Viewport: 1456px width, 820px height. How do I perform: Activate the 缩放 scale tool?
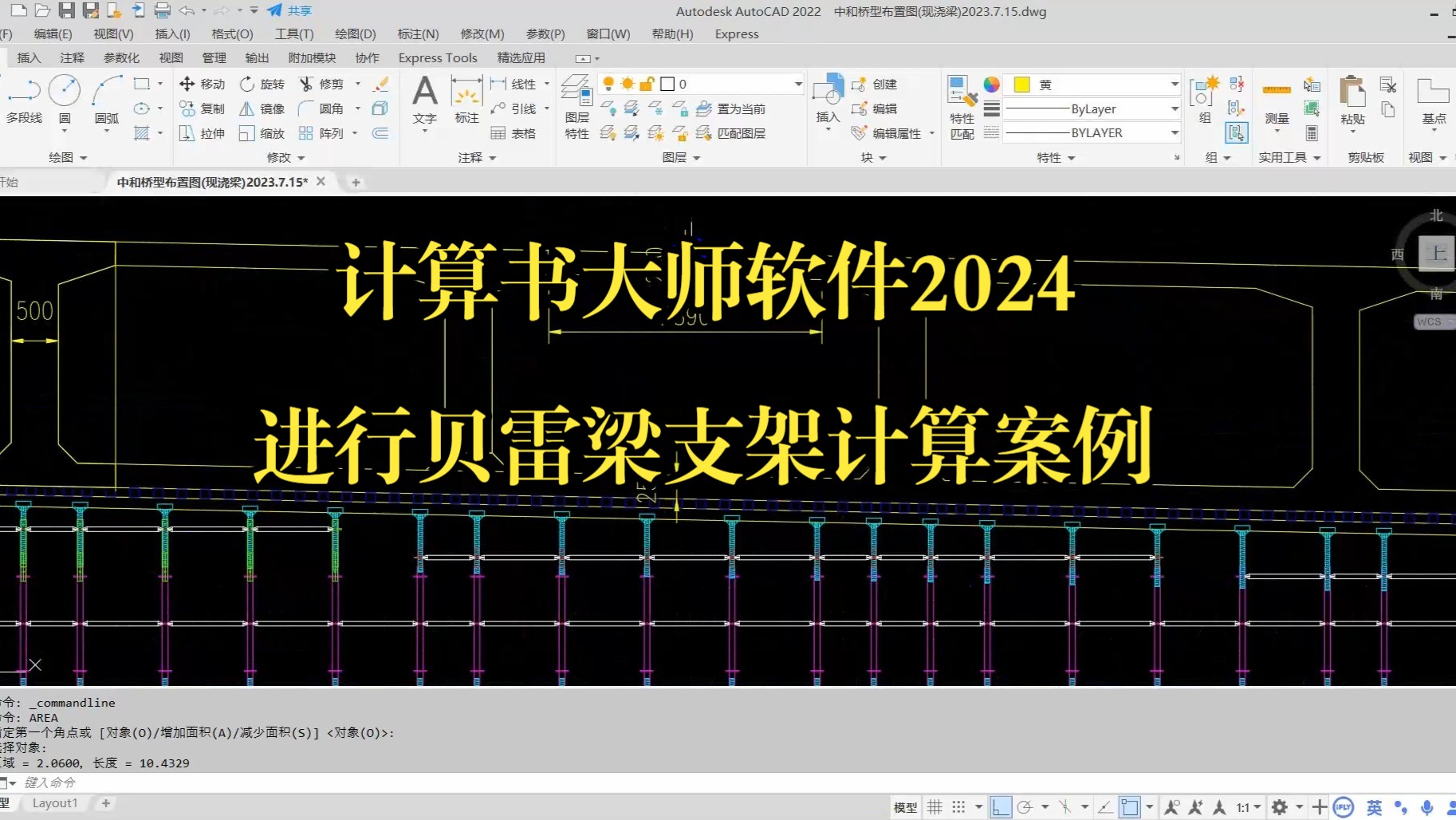[x=262, y=133]
